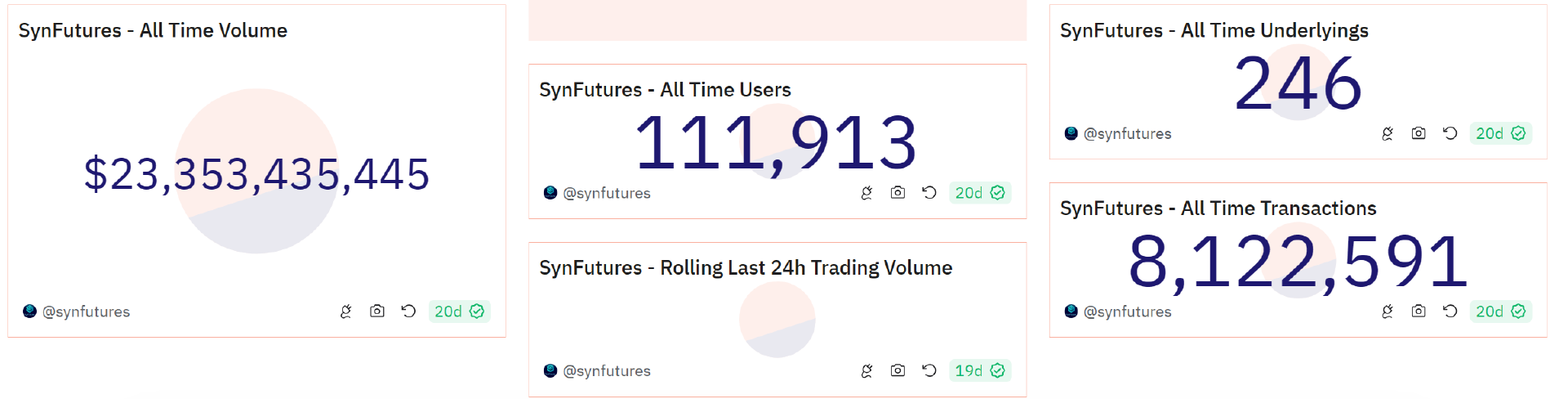This screenshot has height=399, width=1568.
Task: Click the 19d freshness badge
Action: 979,370
